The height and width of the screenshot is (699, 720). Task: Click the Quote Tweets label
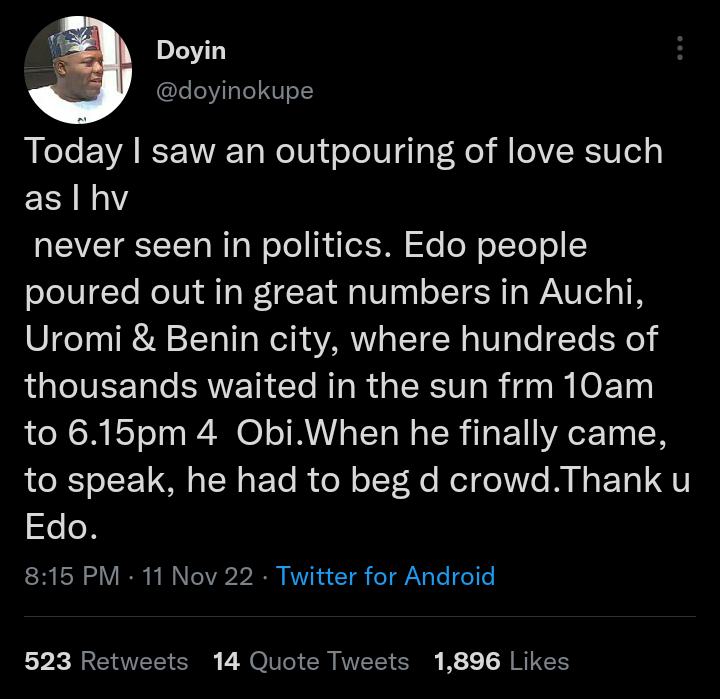(329, 661)
